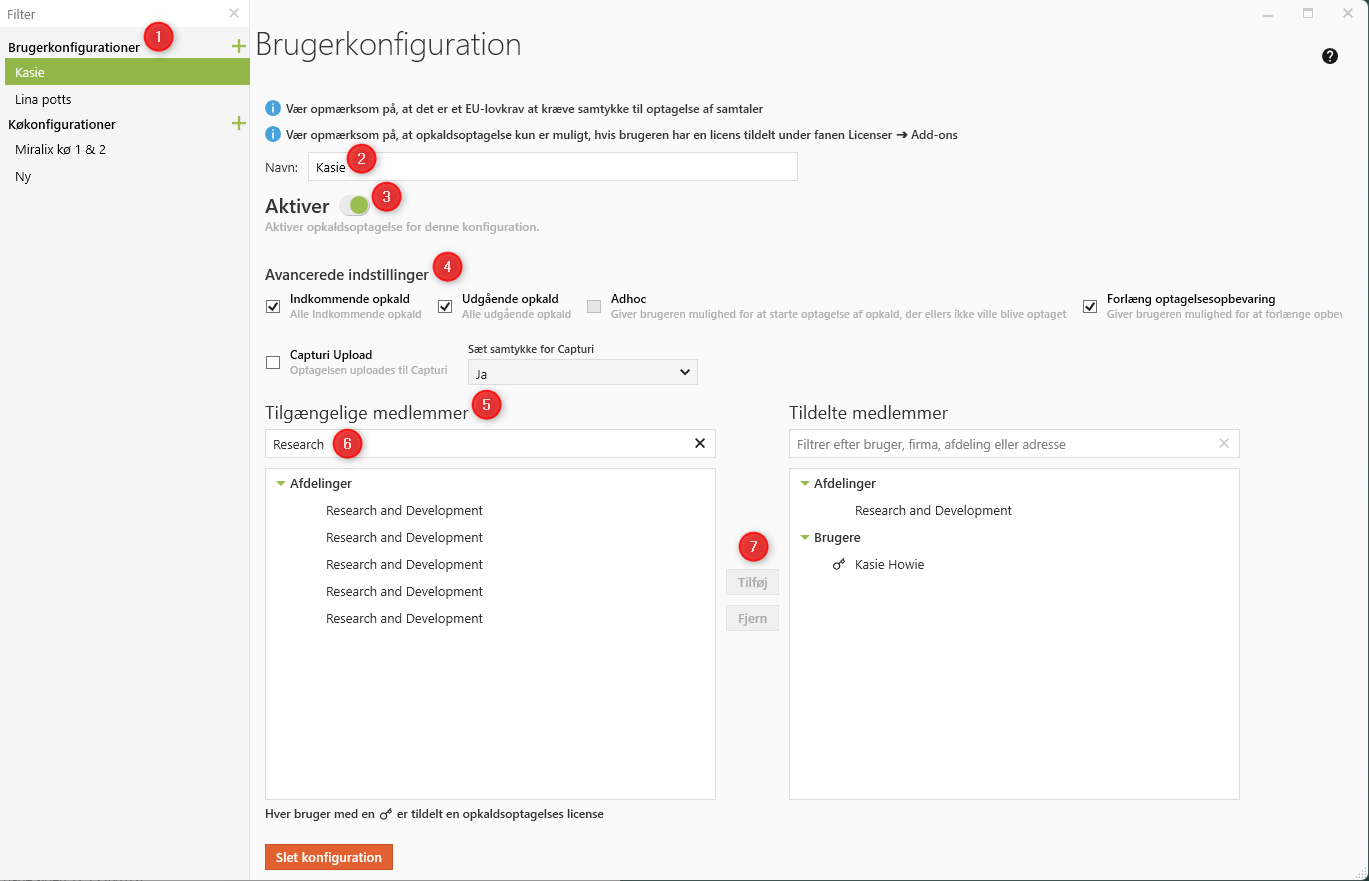This screenshot has width=1369, height=881.
Task: Uncheck the Indkommende opkald checkbox
Action: coord(273,306)
